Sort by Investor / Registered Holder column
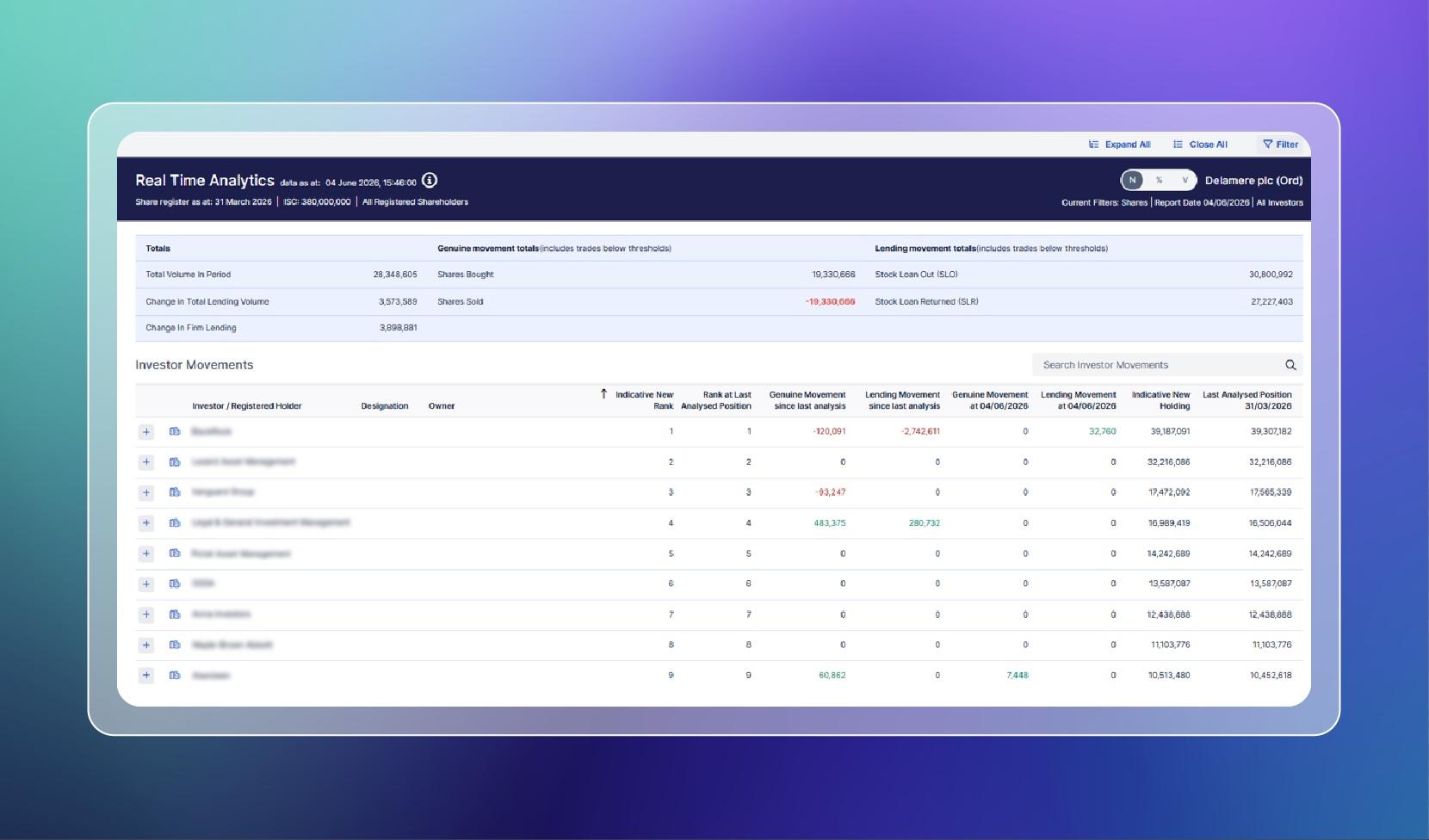The height and width of the screenshot is (840, 1429). click(247, 406)
